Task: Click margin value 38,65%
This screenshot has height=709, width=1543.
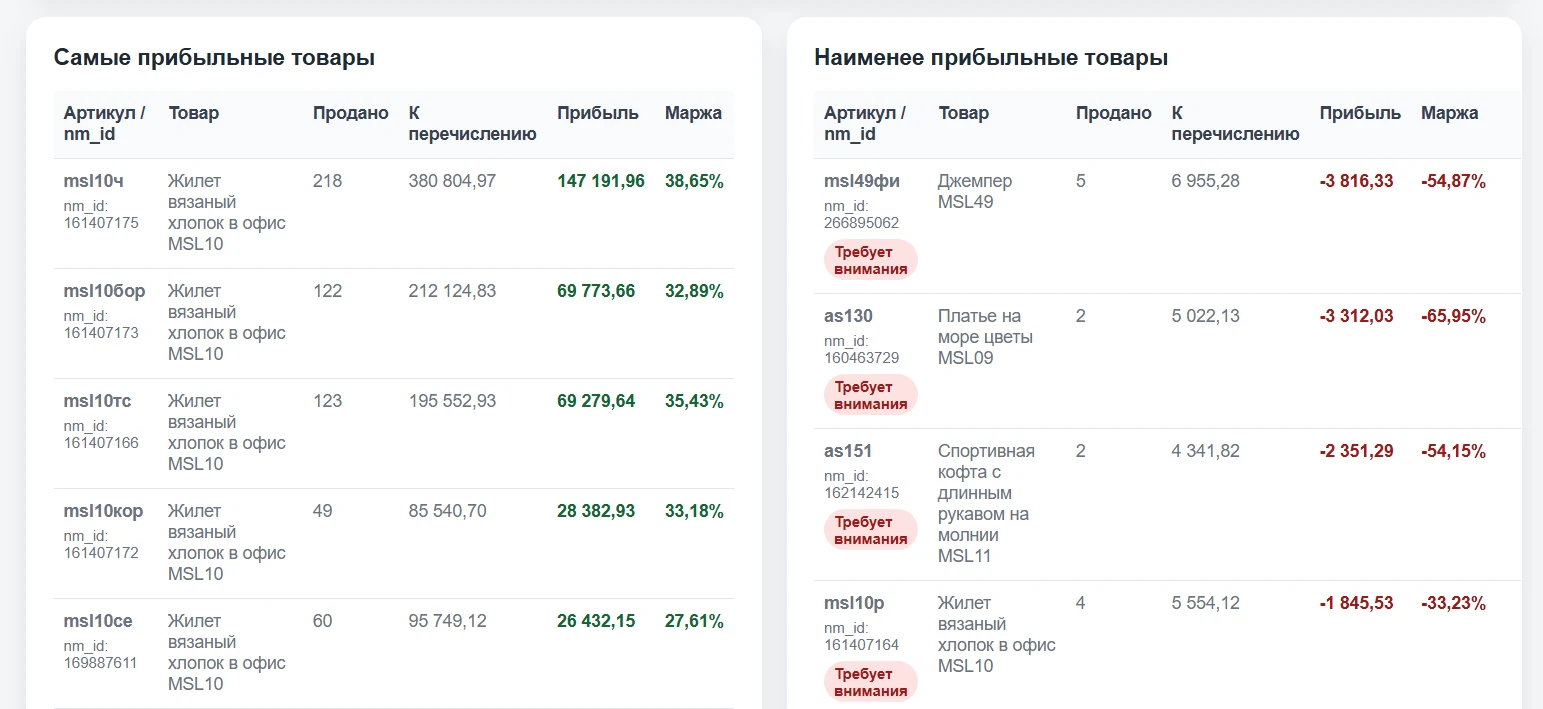Action: click(694, 181)
